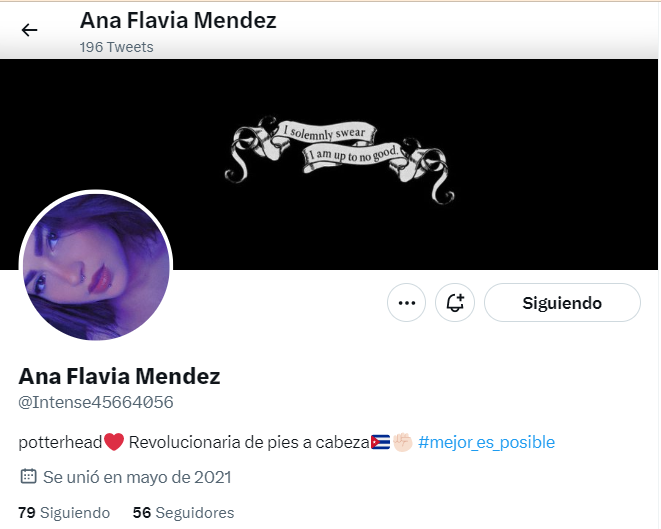Open the black header banner image
The height and width of the screenshot is (529, 661).
(329, 164)
